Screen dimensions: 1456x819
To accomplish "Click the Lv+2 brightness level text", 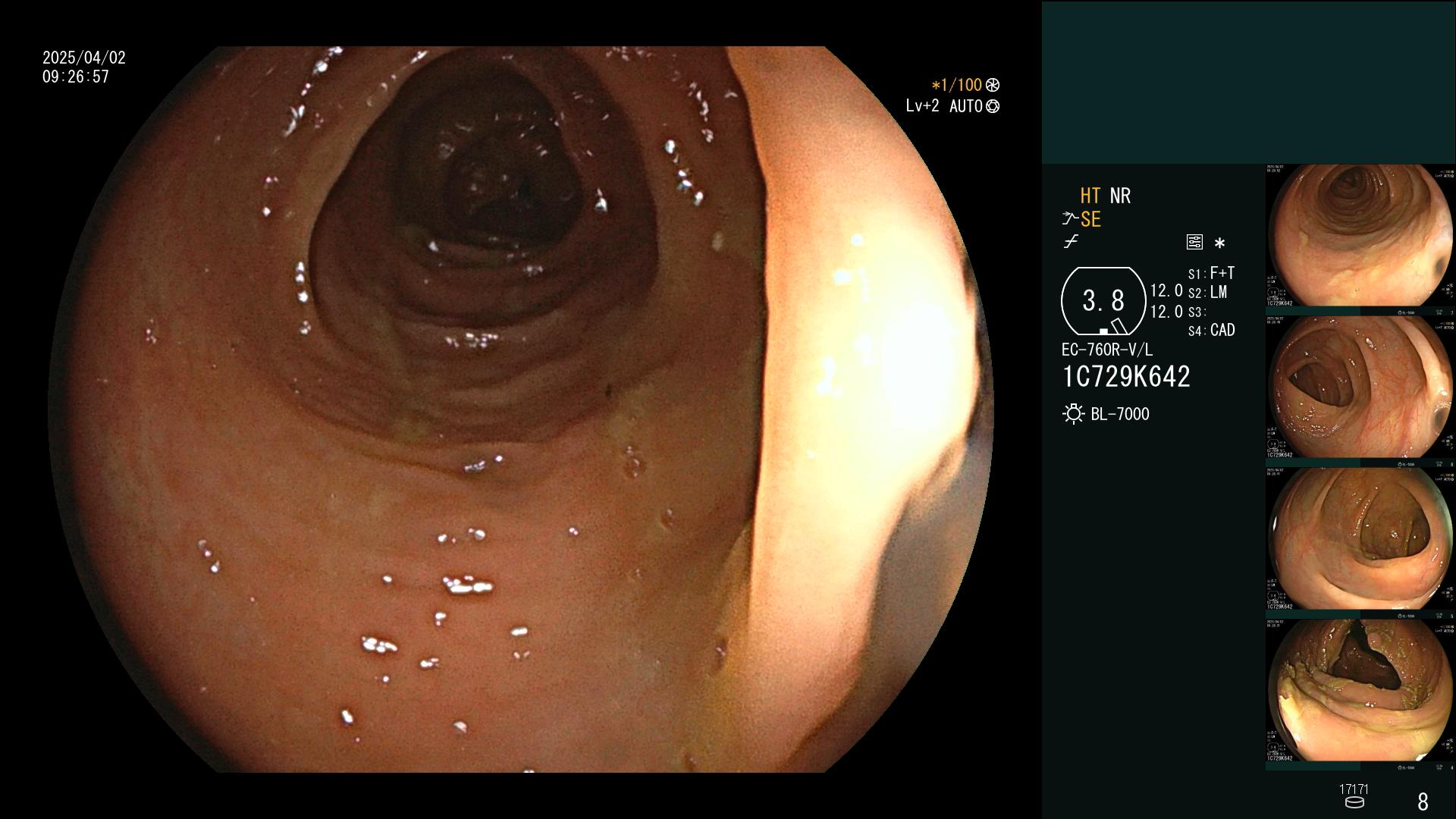I will click(x=922, y=106).
